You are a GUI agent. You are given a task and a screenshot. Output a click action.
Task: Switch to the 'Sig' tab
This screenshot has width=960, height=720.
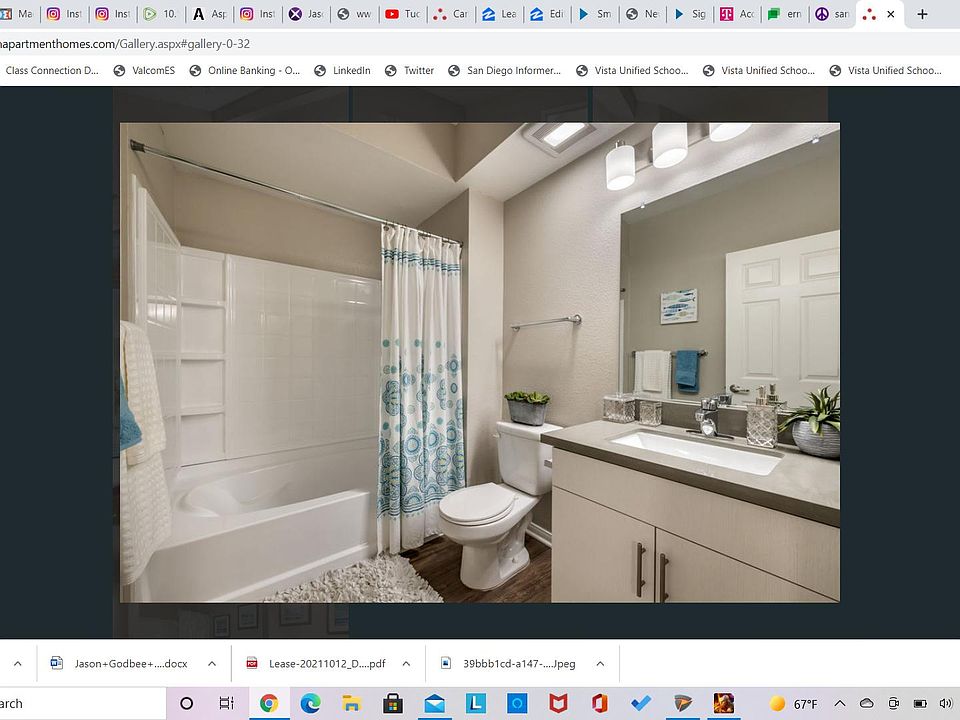(691, 13)
